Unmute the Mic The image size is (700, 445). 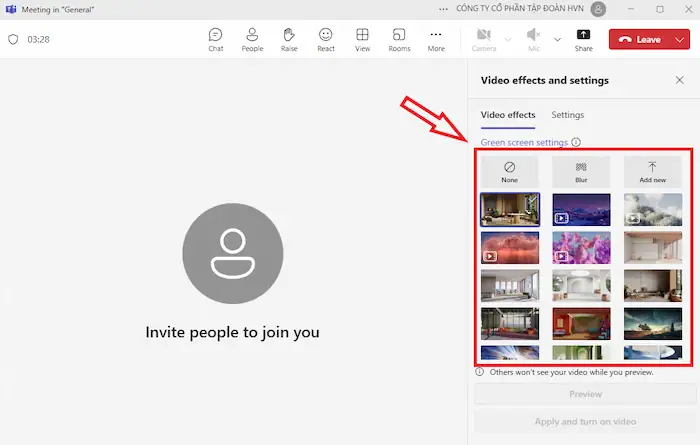(x=534, y=39)
